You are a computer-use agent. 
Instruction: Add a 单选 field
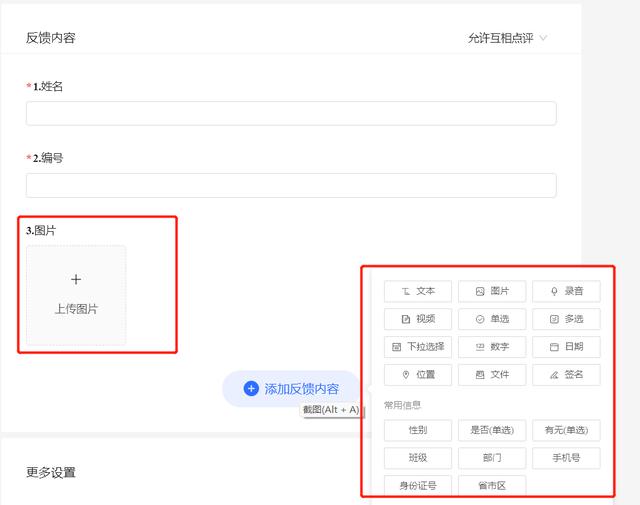coord(492,319)
